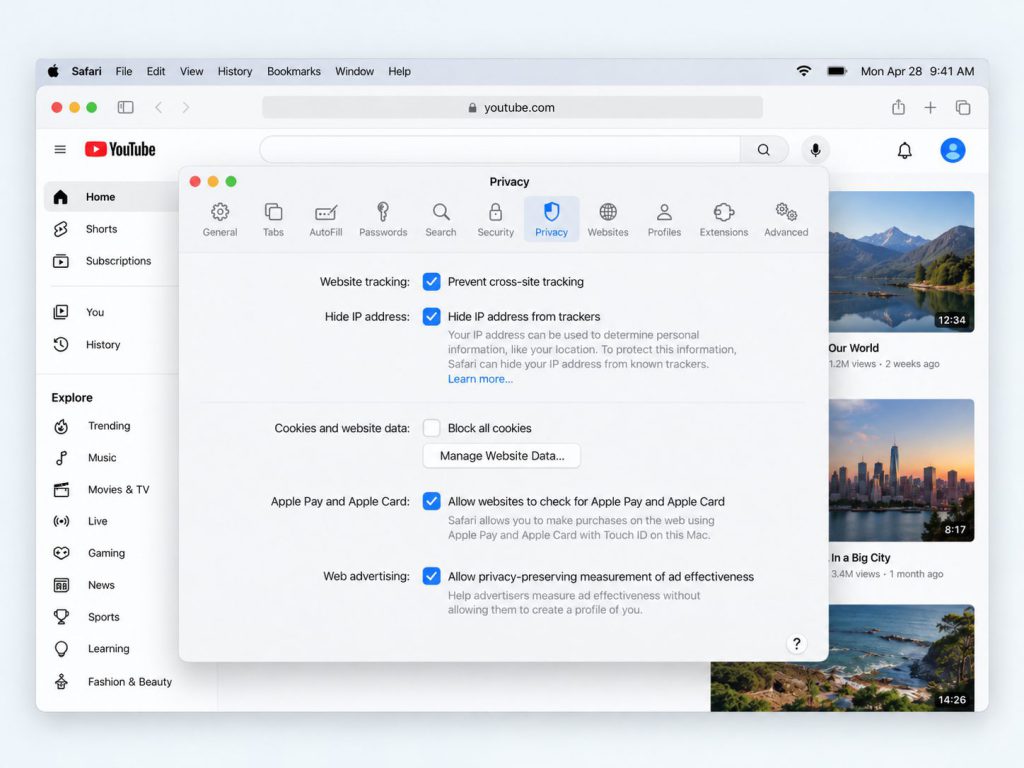The height and width of the screenshot is (768, 1024).
Task: Click the YouTube logo
Action: point(120,150)
